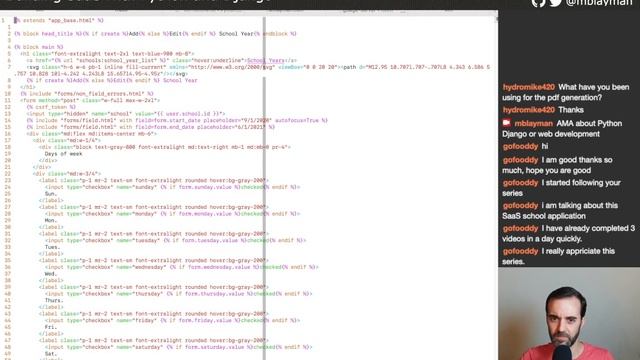Click the underlined "School Years" anchor text

[266, 60]
